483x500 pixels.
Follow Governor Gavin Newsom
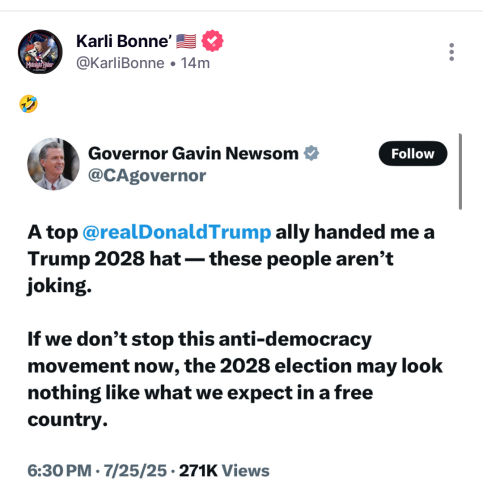pos(413,154)
